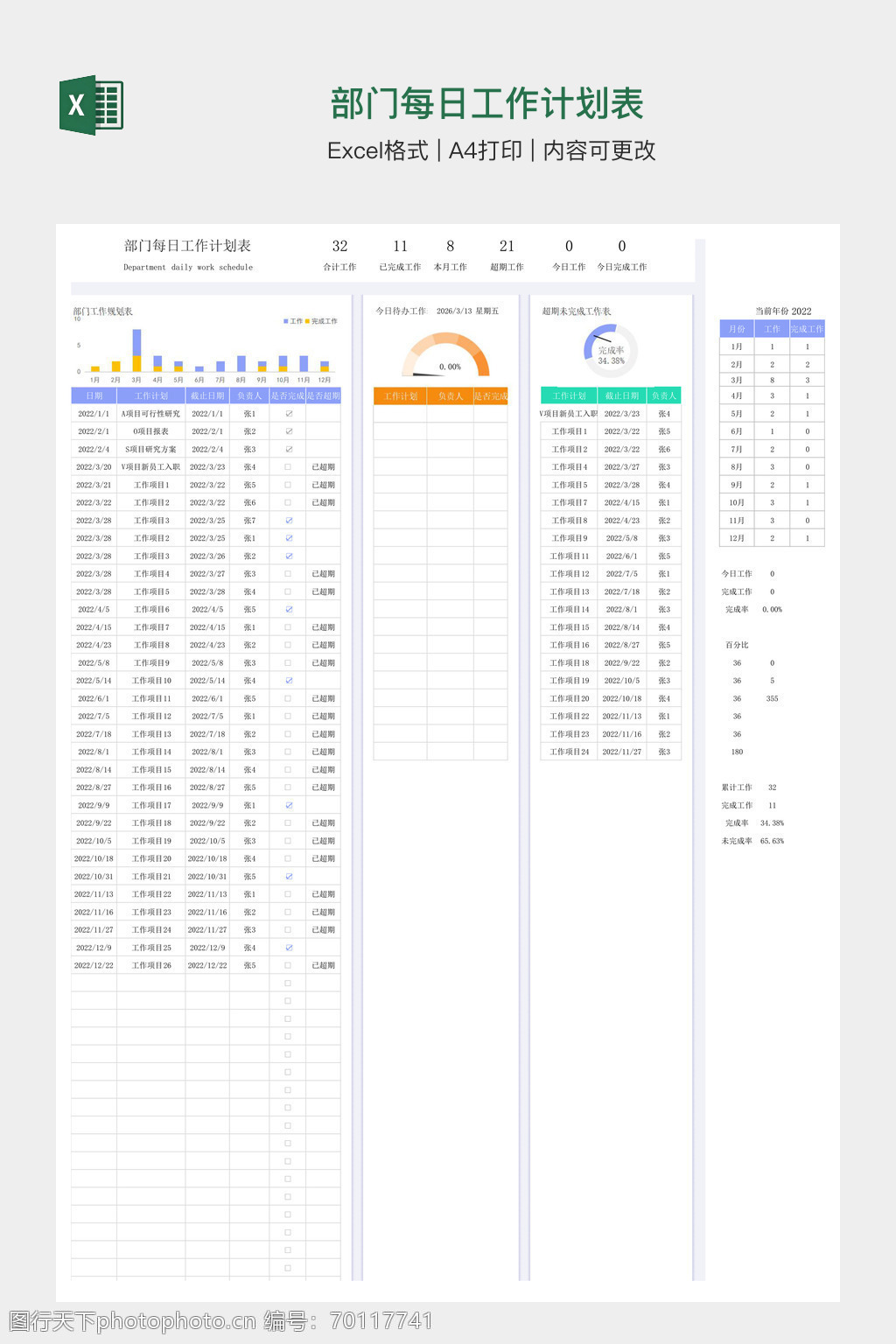Image resolution: width=896 pixels, height=1344 pixels.
Task: Tick the checkbox for A项目可行性研究
Action: (x=288, y=414)
